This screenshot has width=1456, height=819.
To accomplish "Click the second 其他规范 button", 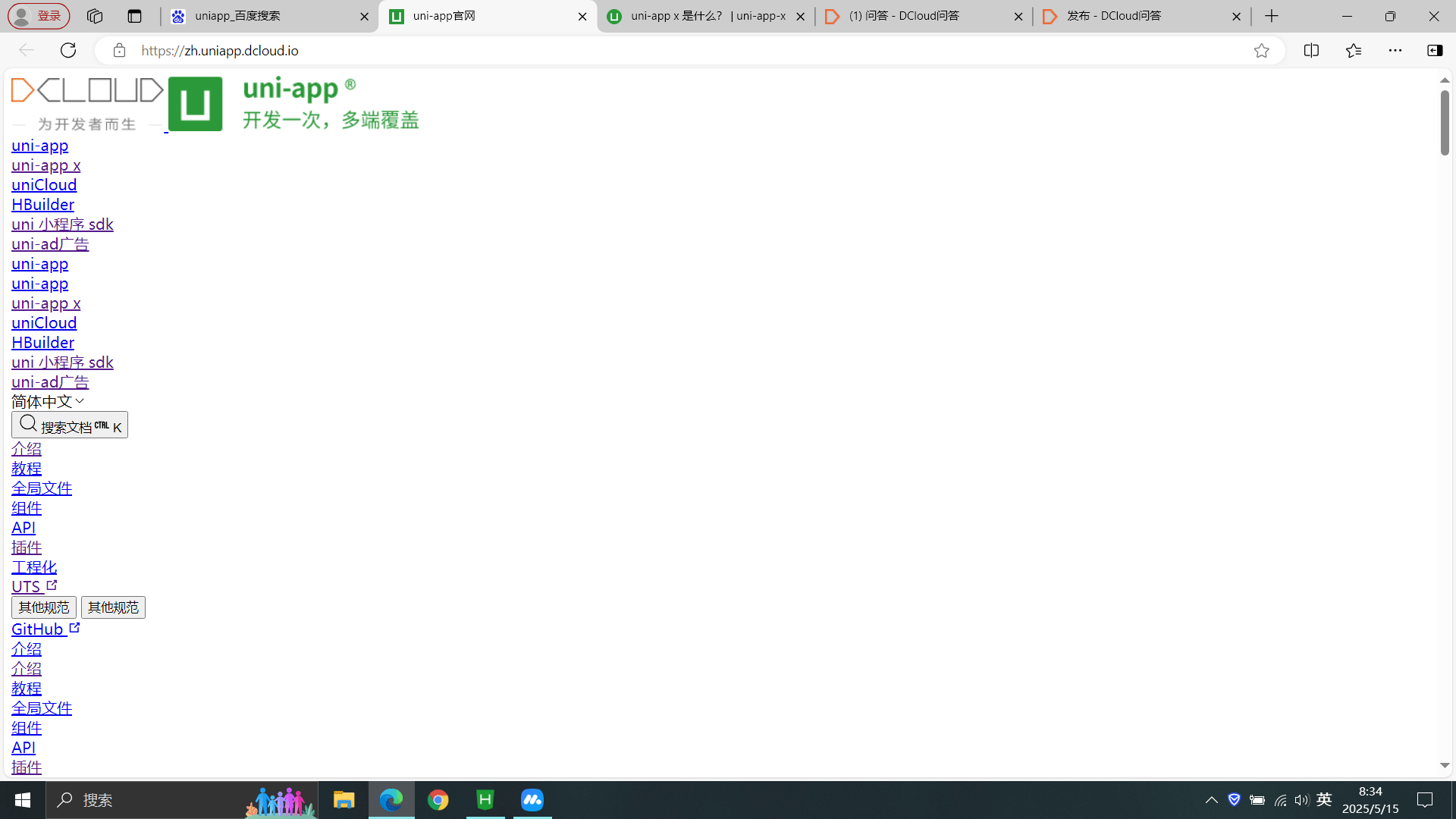I will (x=113, y=607).
